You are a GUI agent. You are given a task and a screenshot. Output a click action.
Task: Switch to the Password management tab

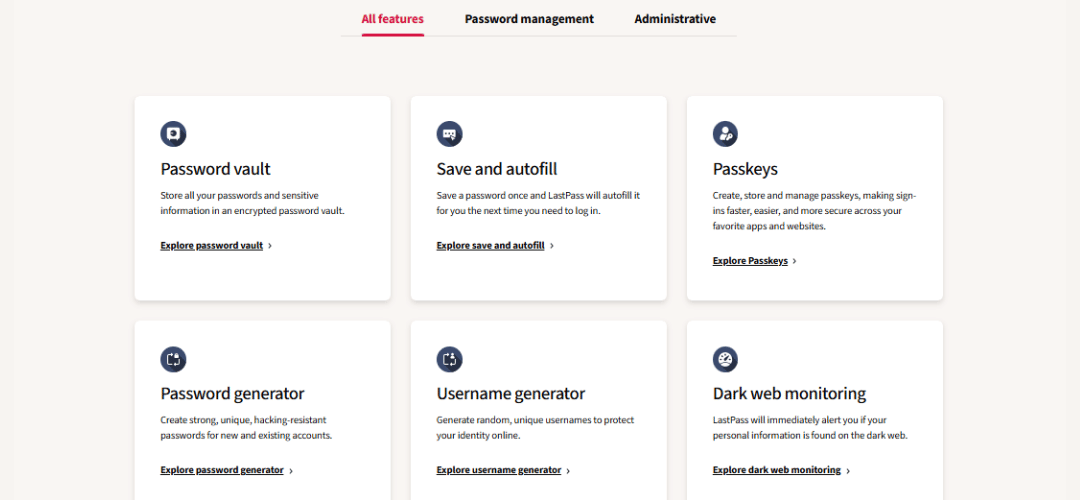(529, 19)
